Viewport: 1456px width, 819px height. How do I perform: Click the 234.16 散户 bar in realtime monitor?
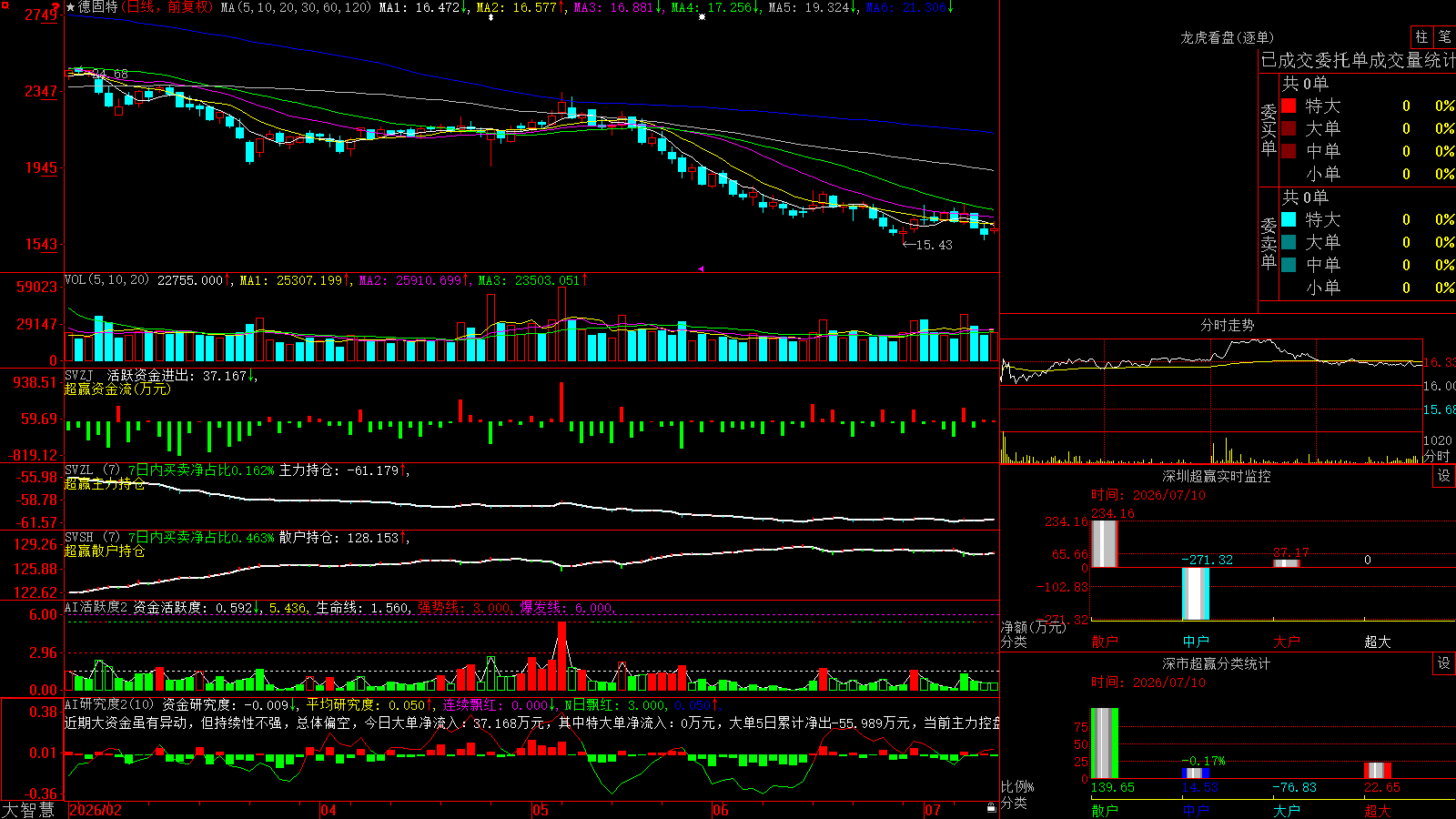[x=1104, y=543]
